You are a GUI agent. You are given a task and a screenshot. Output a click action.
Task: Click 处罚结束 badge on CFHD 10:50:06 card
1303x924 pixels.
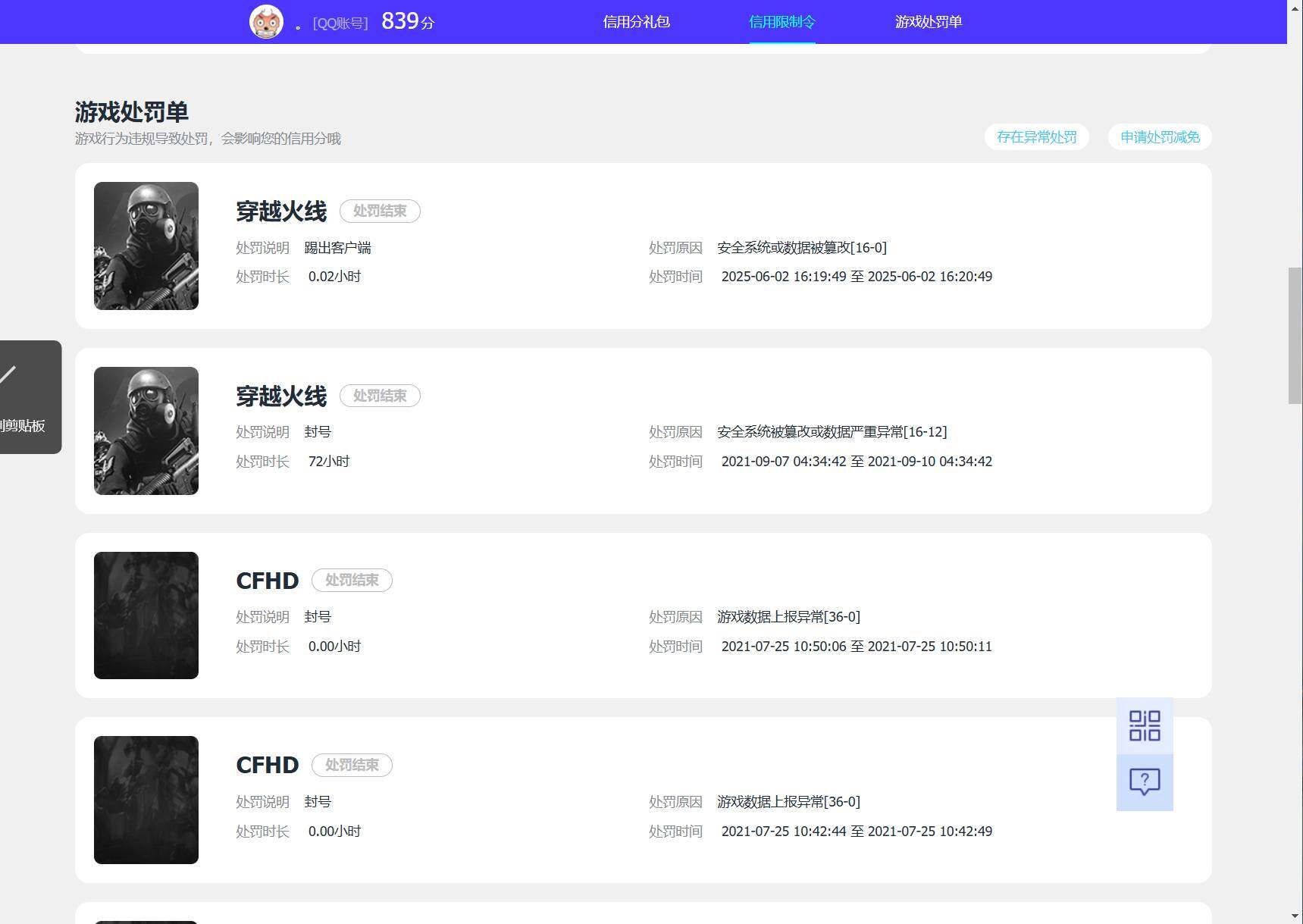(x=352, y=580)
